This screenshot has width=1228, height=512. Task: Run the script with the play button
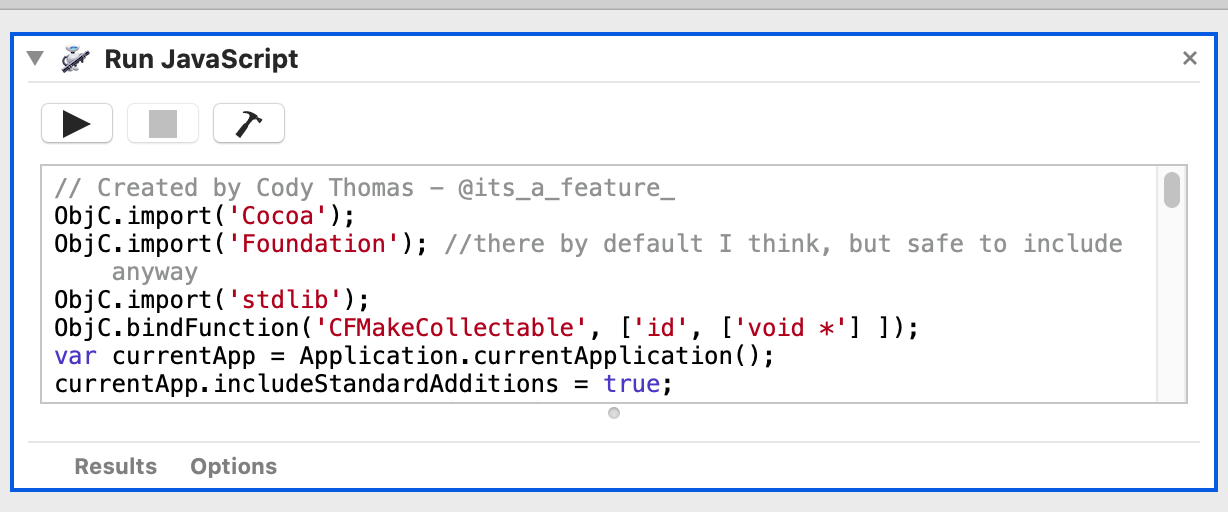click(x=77, y=124)
